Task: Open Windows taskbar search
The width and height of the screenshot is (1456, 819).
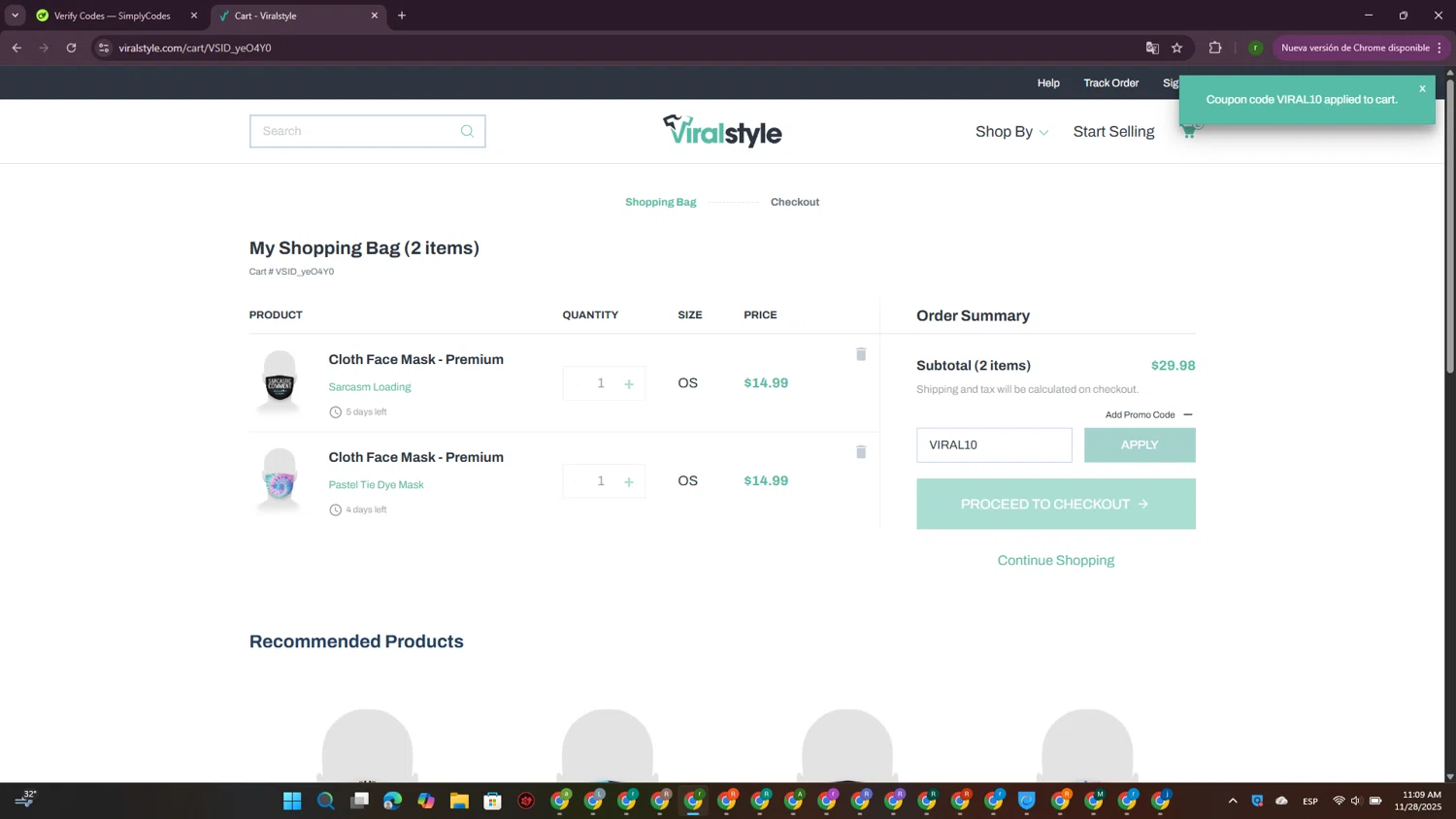Action: click(x=326, y=801)
